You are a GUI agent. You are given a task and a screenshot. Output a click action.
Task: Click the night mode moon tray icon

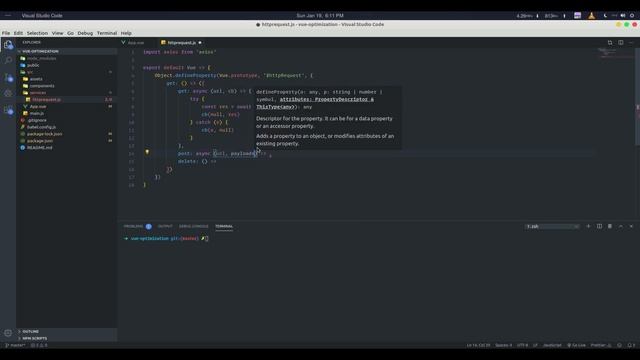tap(605, 16)
